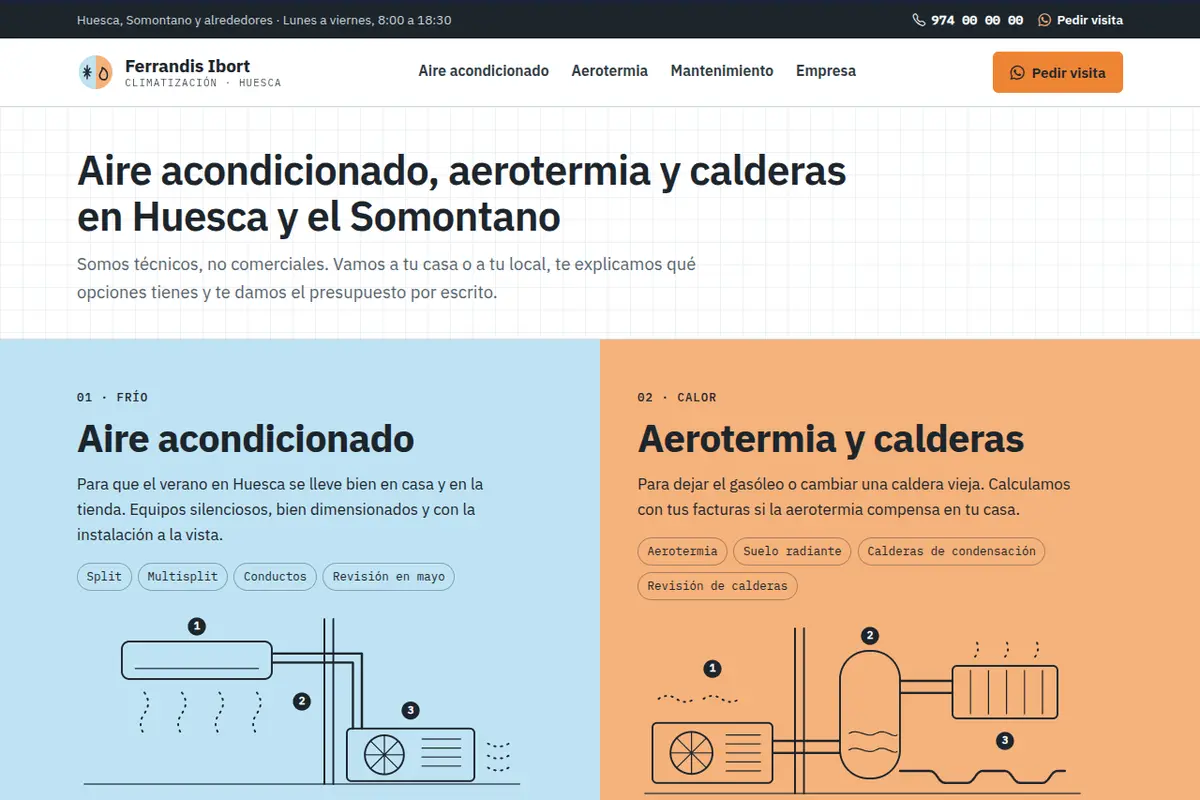Click the outdoor AC fan unit illustration
The width and height of the screenshot is (1200, 800).
(411, 754)
